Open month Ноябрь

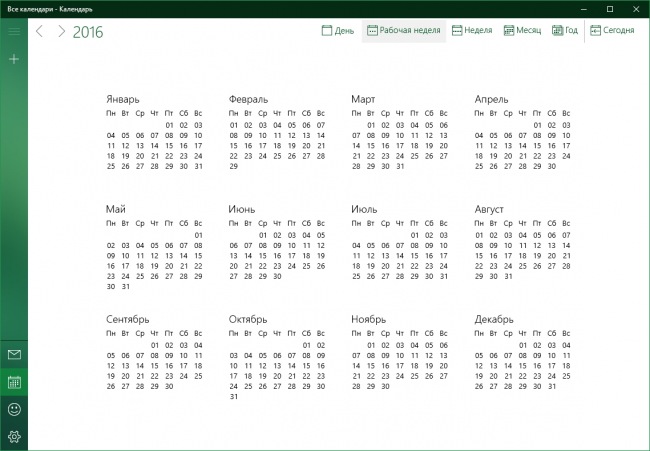(369, 319)
